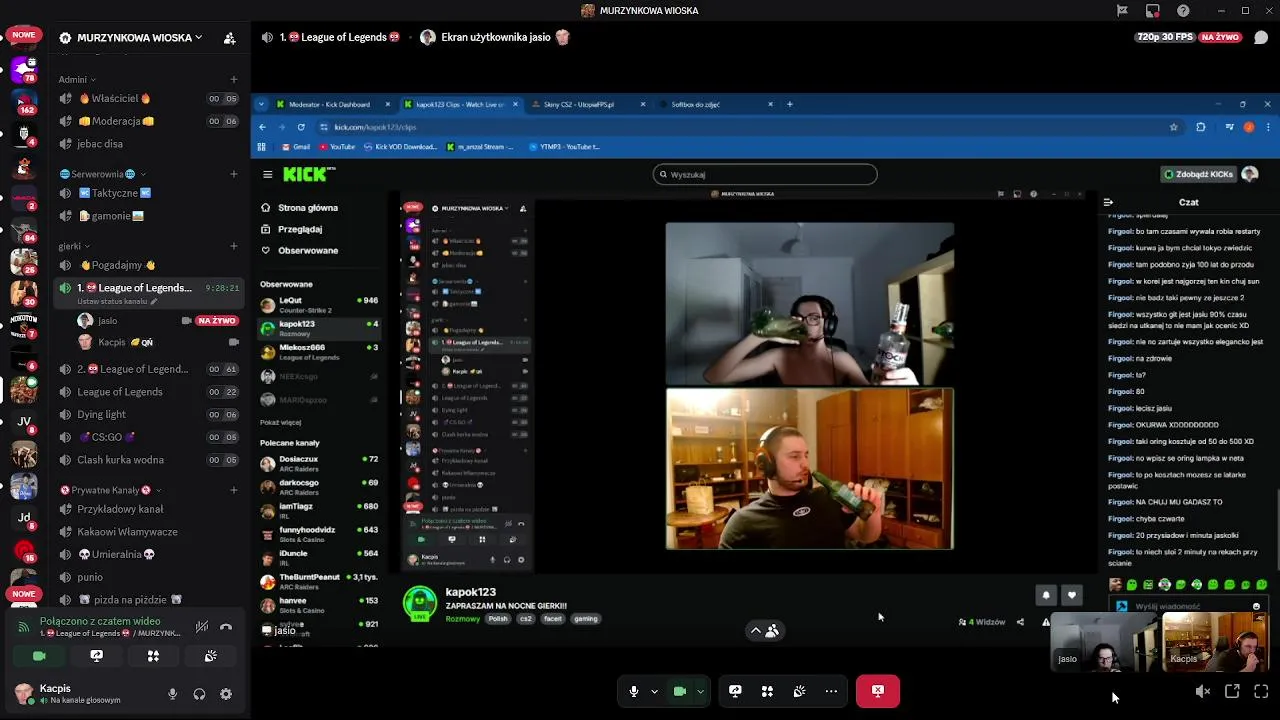Join the Kakaowi Włamywacze channel

point(148,532)
